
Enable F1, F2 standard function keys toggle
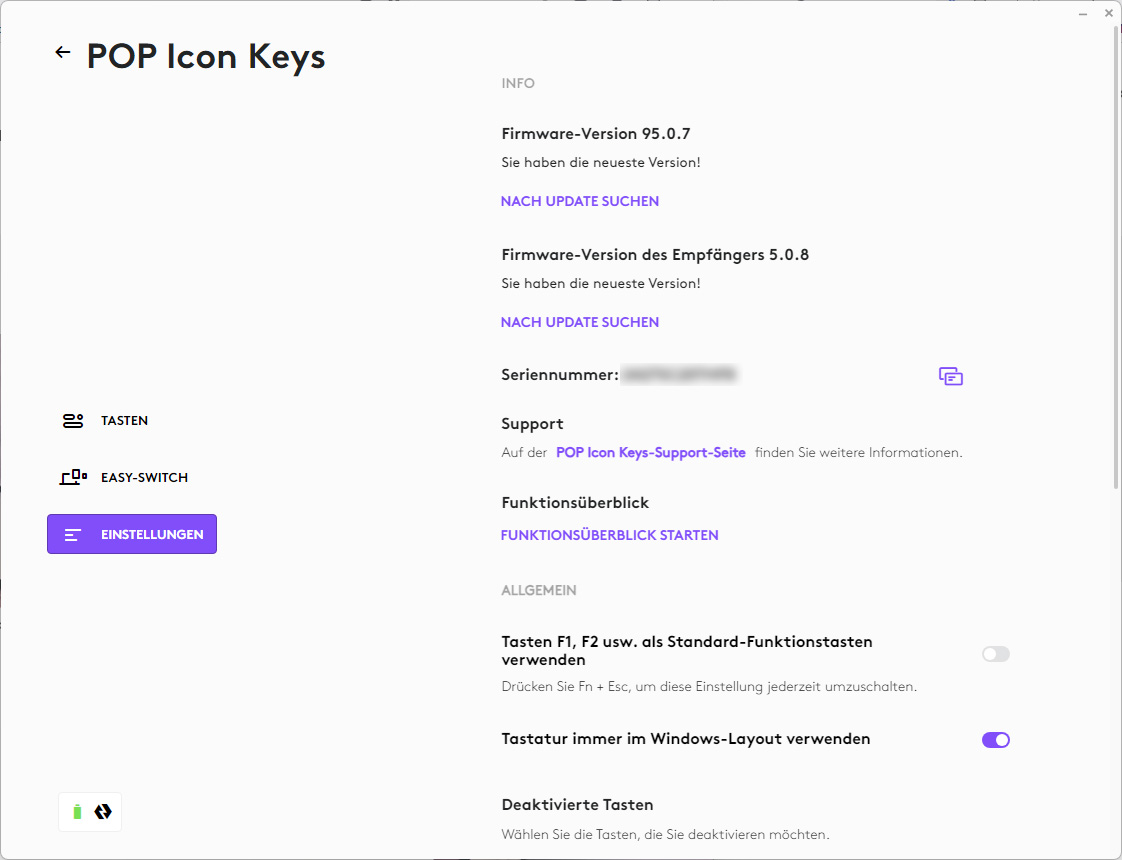[995, 654]
